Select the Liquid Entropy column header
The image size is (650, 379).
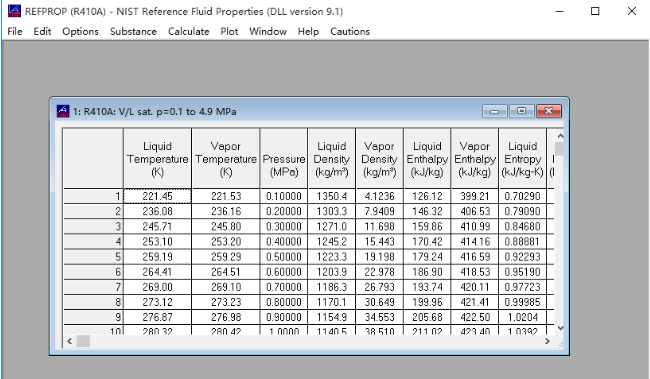[522, 159]
